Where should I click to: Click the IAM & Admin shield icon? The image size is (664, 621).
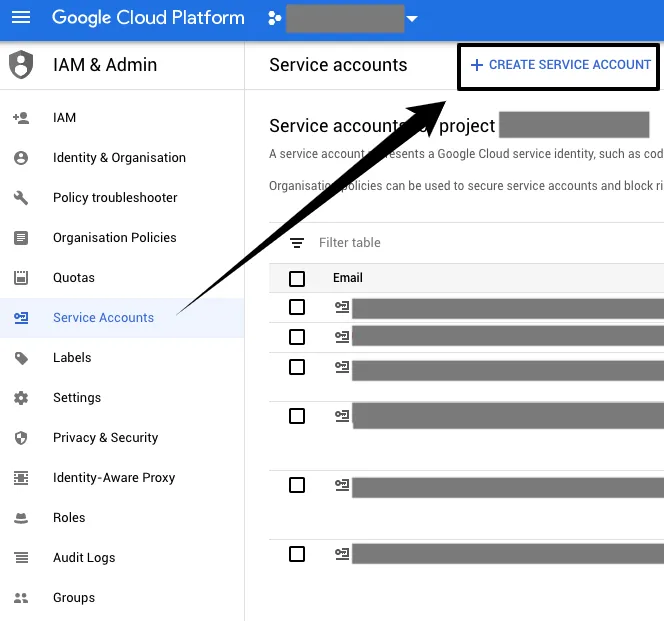tap(21, 65)
